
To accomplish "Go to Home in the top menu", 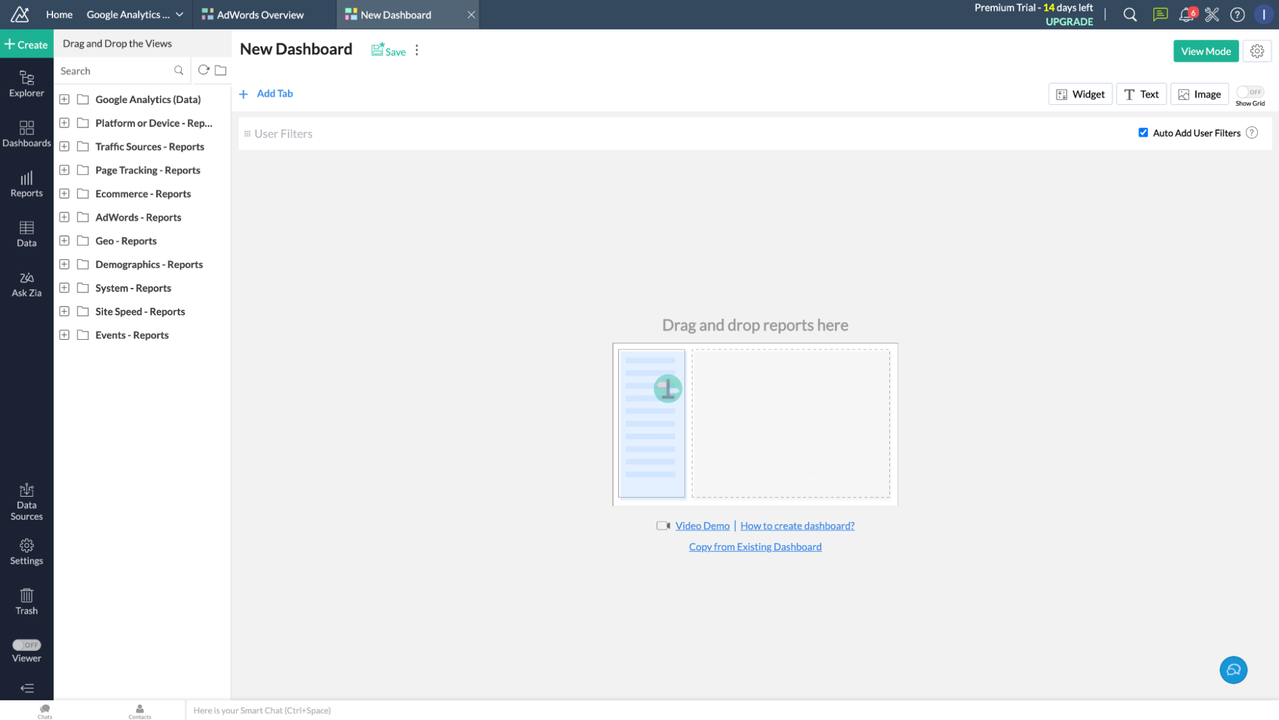I will (59, 14).
